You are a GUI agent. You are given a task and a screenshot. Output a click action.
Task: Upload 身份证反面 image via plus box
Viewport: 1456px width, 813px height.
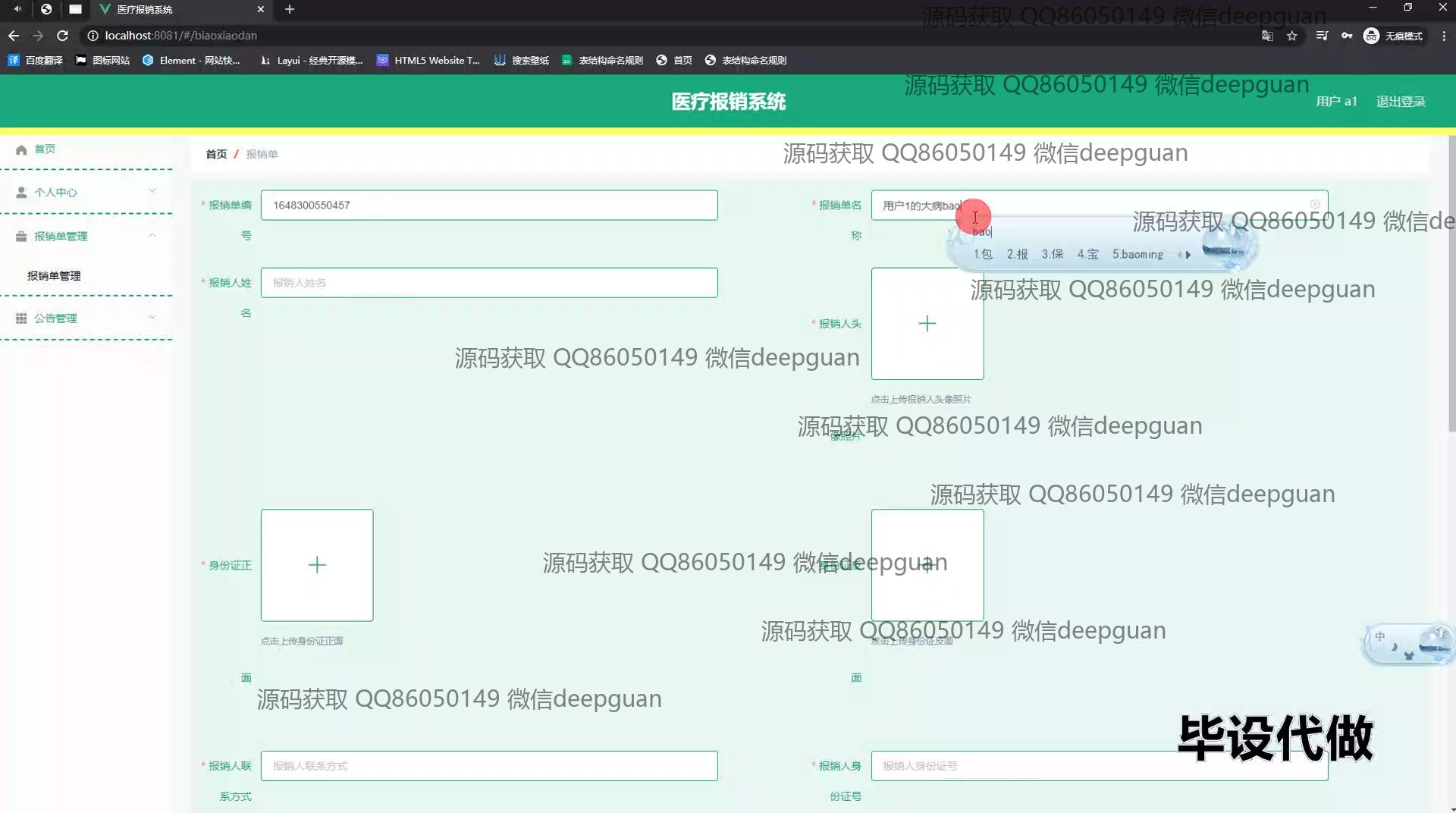coord(927,565)
